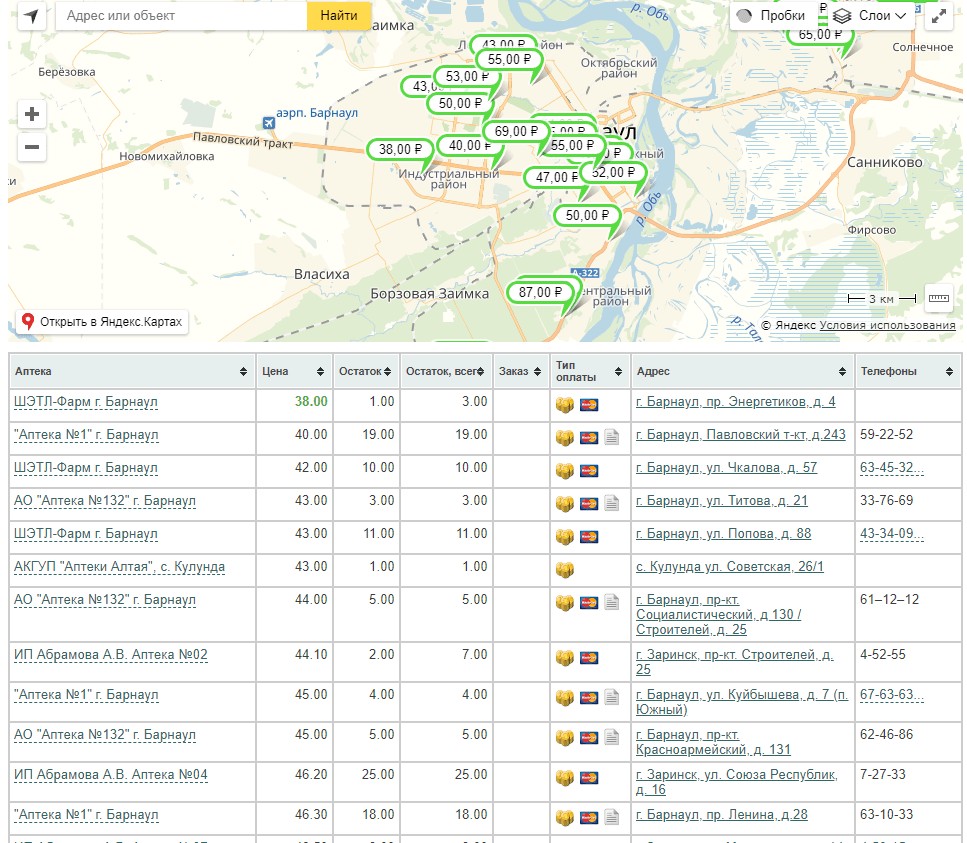This screenshot has height=843, width=967.
Task: Sort table by Тип оплаты column
Action: click(x=619, y=371)
